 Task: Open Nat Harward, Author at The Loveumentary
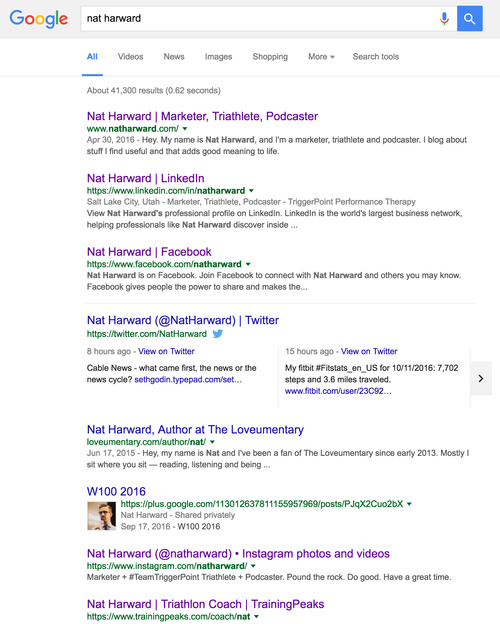pos(195,430)
